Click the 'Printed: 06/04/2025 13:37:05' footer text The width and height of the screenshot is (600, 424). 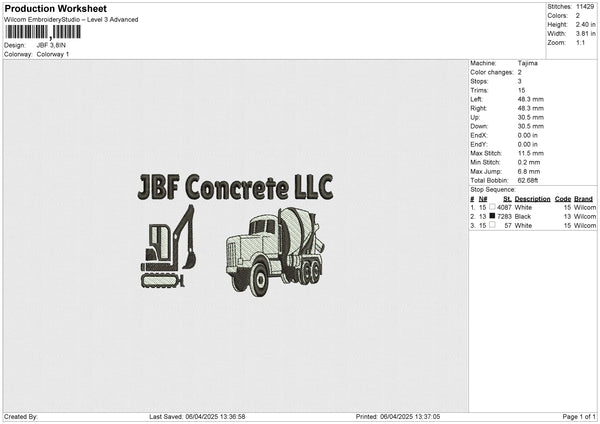[x=398, y=416]
